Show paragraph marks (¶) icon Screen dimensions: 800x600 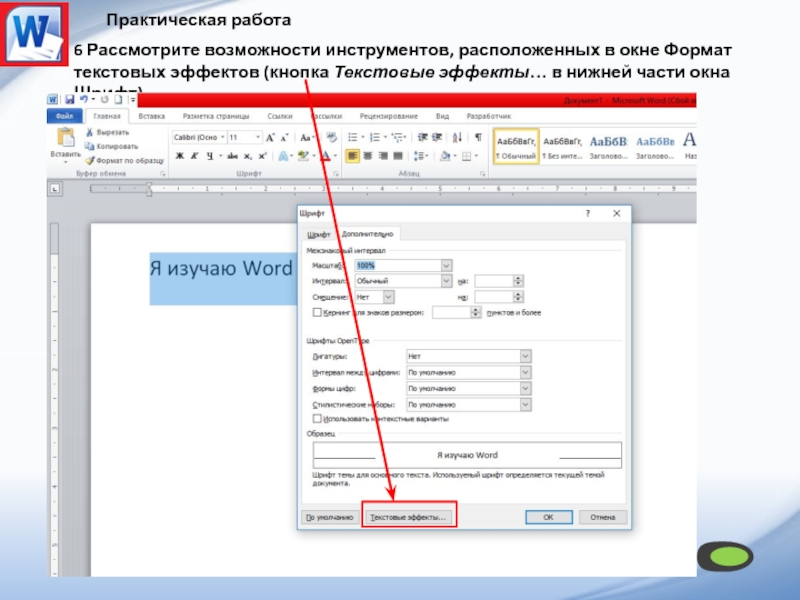point(478,137)
